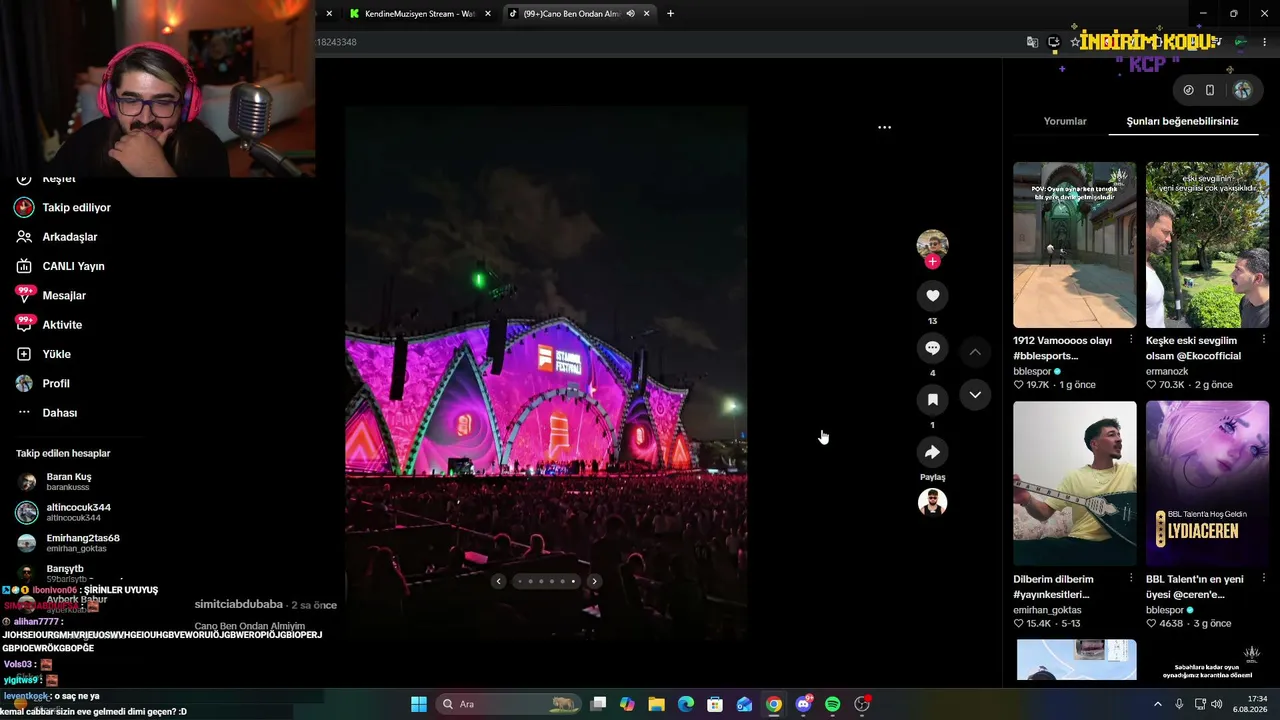The image size is (1280, 720).
Task: Open Microsoft Edge from the taskbar
Action: click(686, 704)
